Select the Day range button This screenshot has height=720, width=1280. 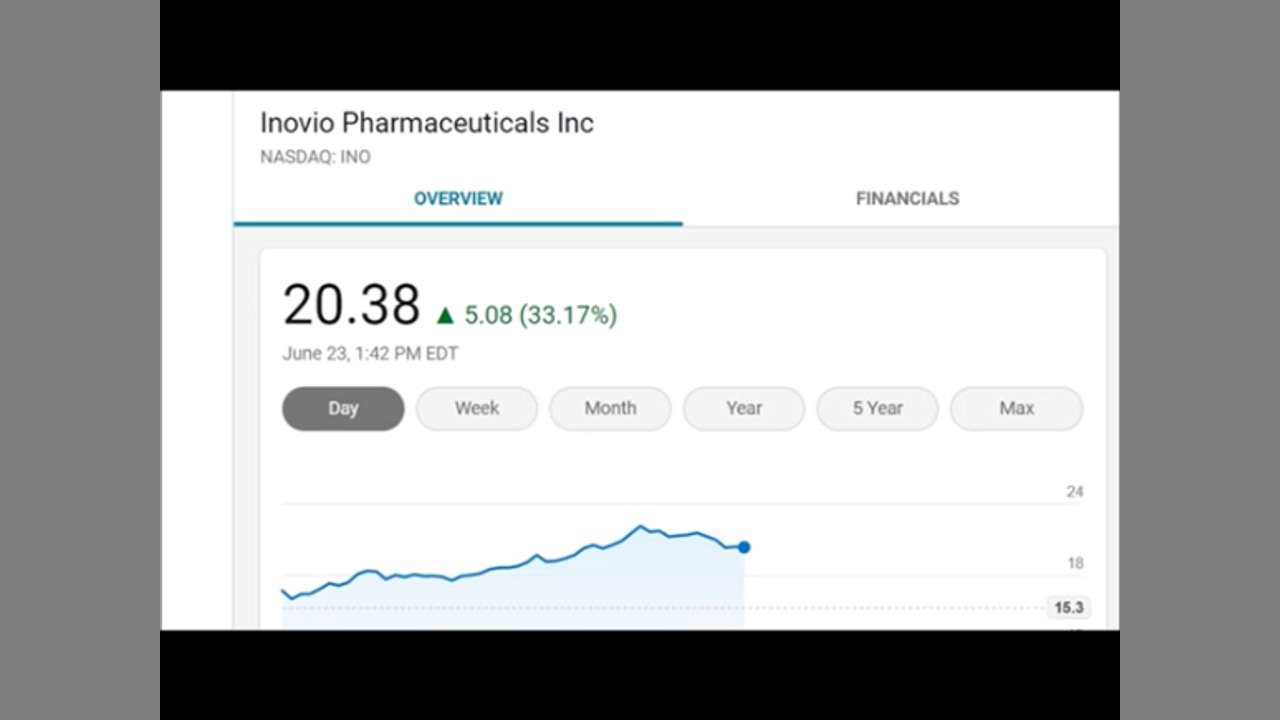[343, 408]
